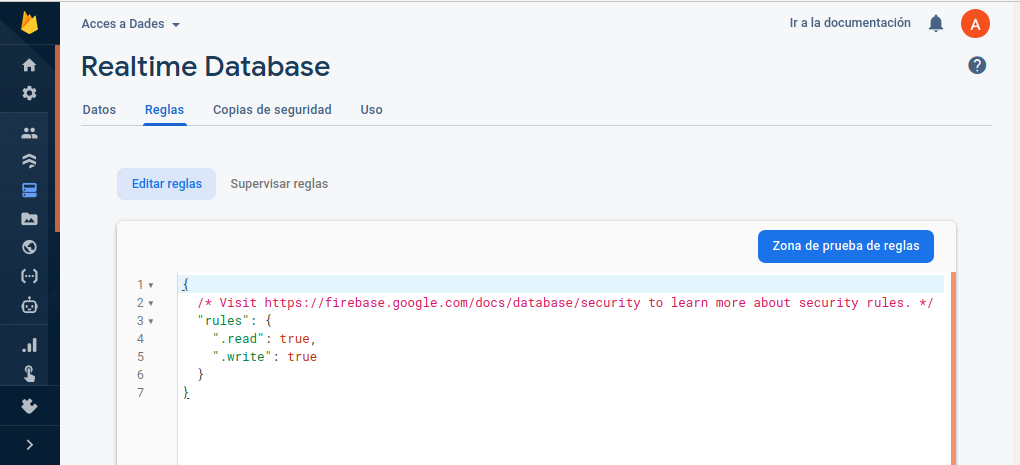
Task: Open Storage image icon in sidebar
Action: pyautogui.click(x=29, y=218)
